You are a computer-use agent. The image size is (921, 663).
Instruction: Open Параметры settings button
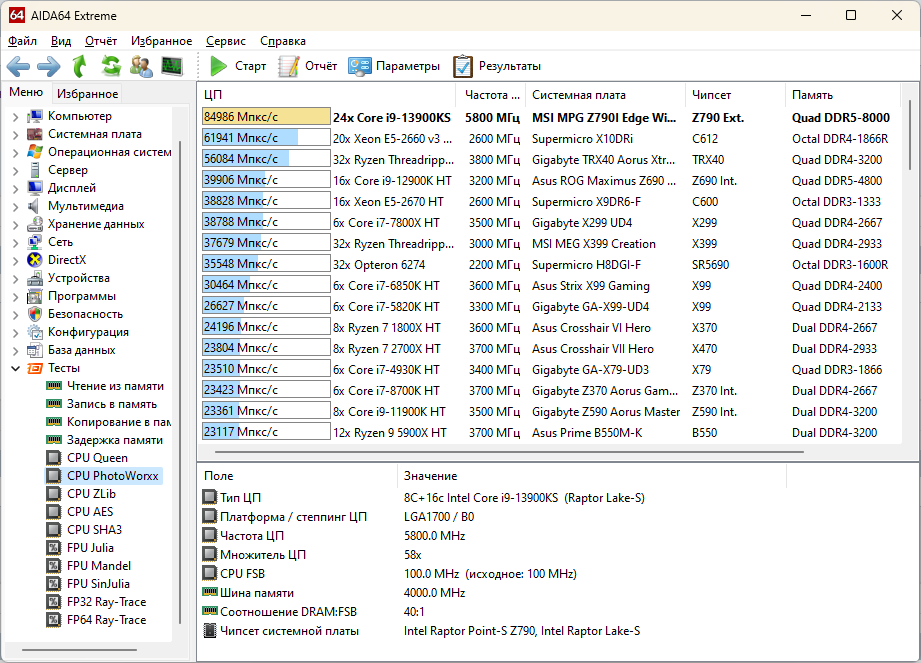(x=394, y=66)
